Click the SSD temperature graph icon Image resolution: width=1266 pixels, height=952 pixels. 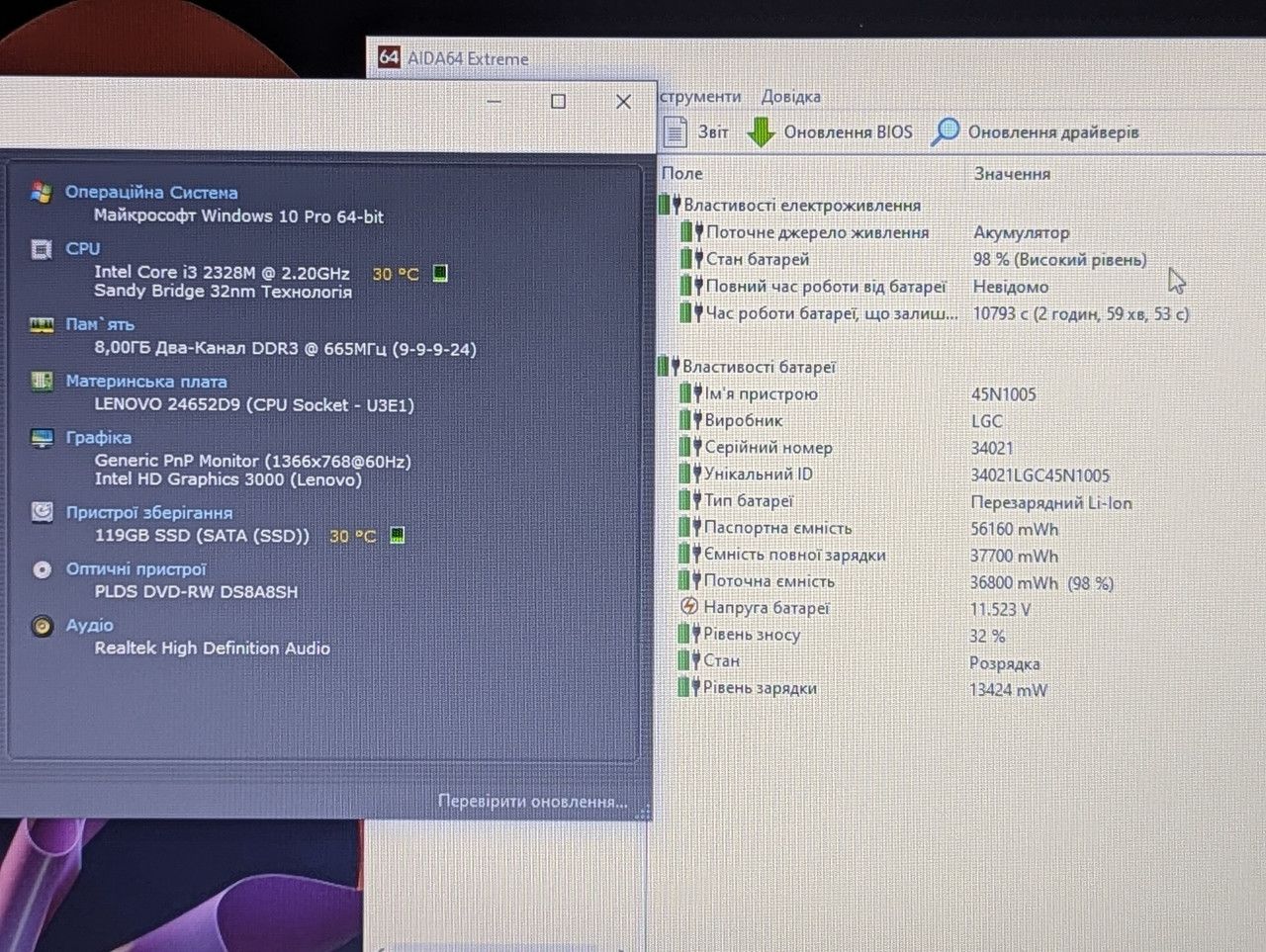pos(398,536)
